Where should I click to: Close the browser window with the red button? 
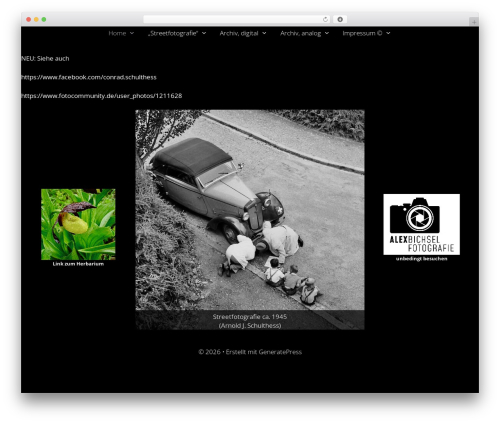tap(29, 19)
